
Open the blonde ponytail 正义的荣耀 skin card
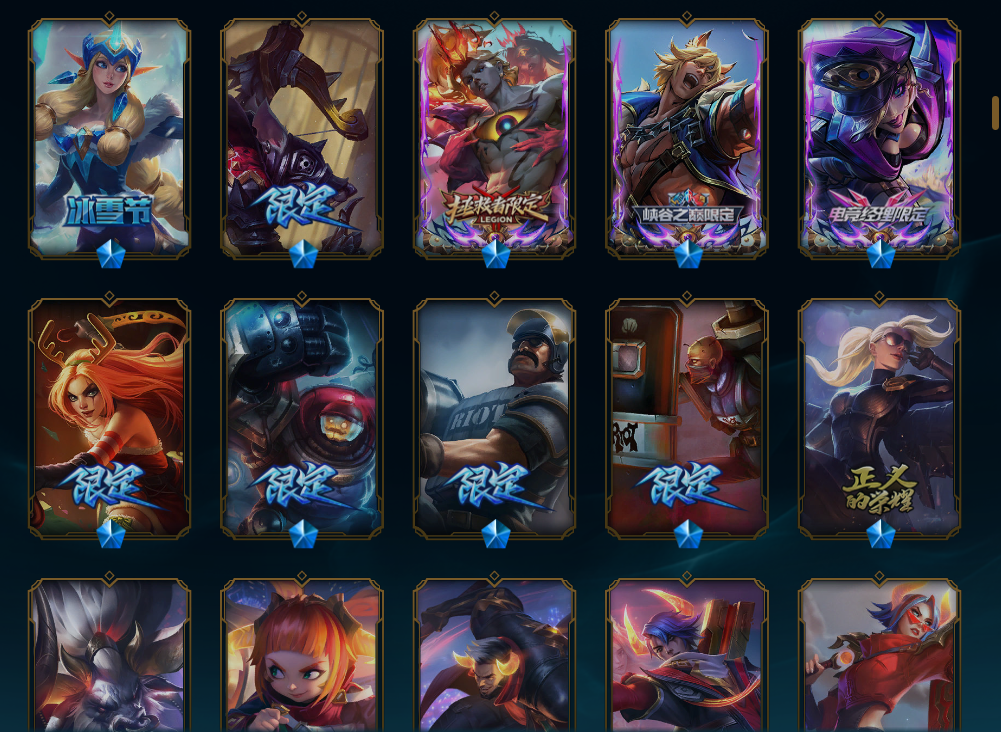click(x=880, y=418)
